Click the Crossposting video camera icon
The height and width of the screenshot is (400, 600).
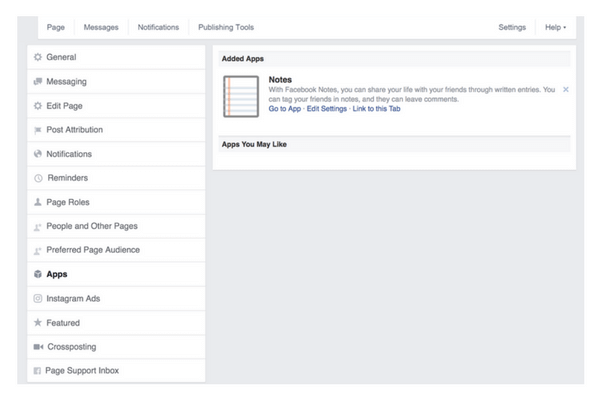point(38,347)
